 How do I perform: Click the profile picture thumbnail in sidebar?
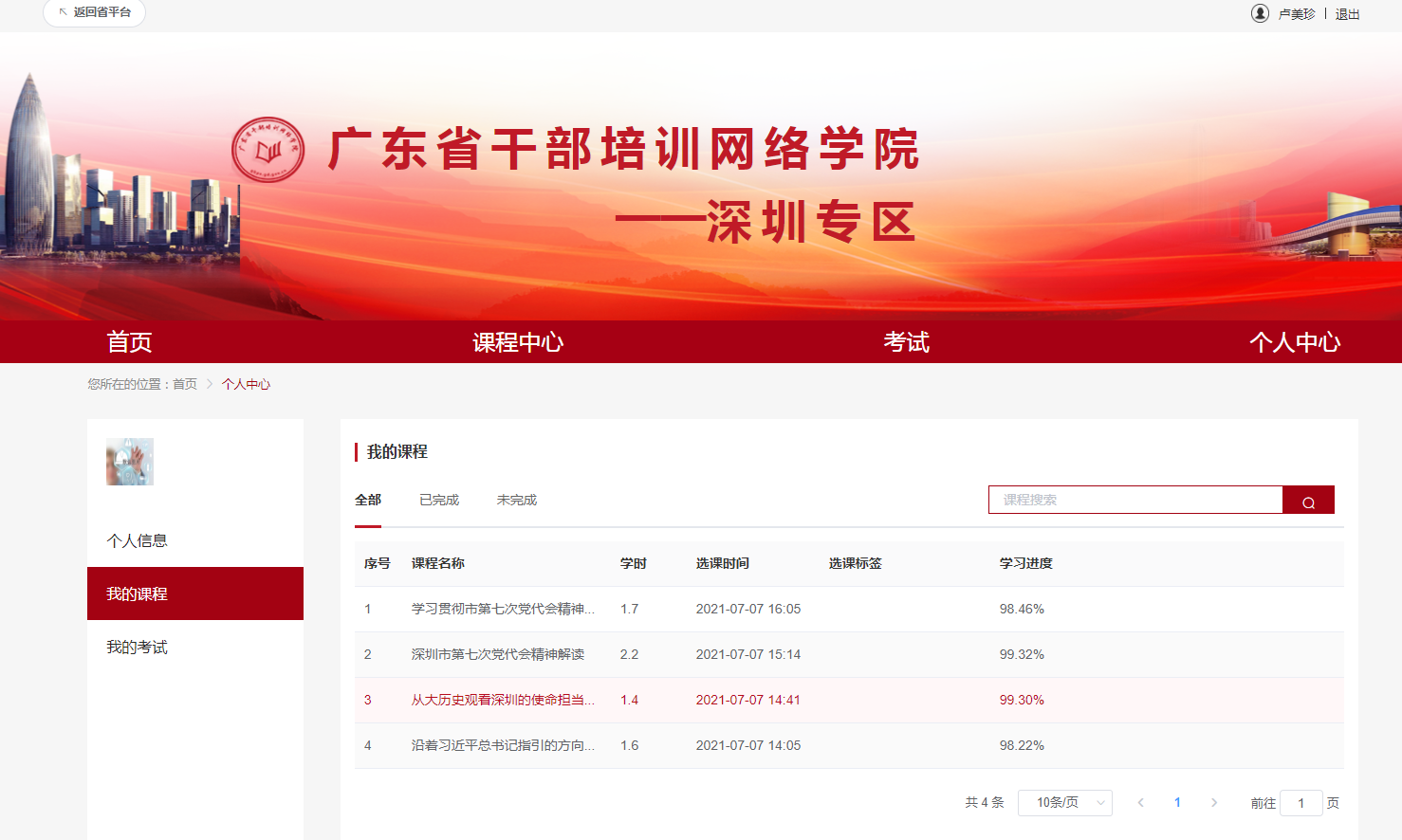click(x=130, y=462)
